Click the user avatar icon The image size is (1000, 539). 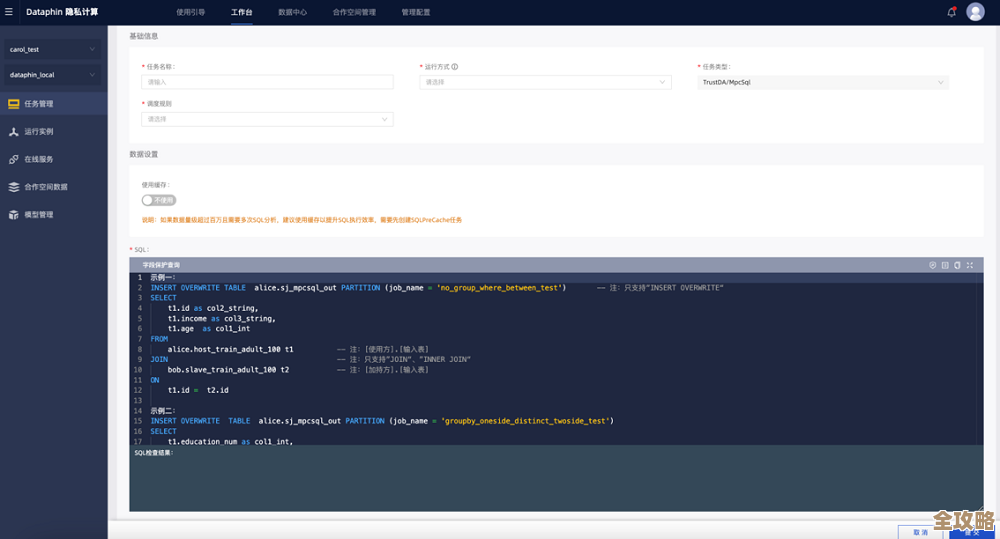975,12
